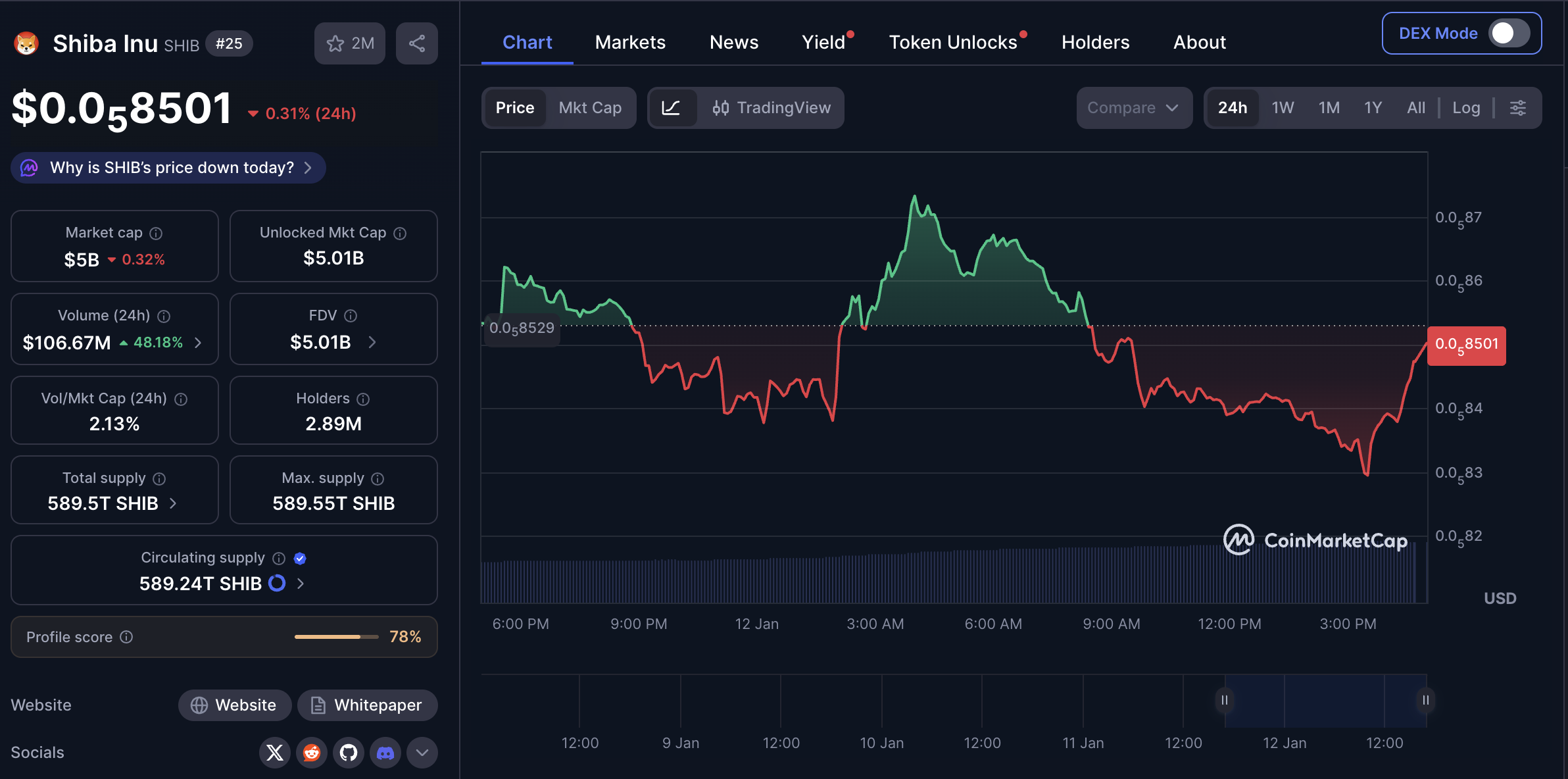Open the SHIB Whitepaper

coord(367,705)
